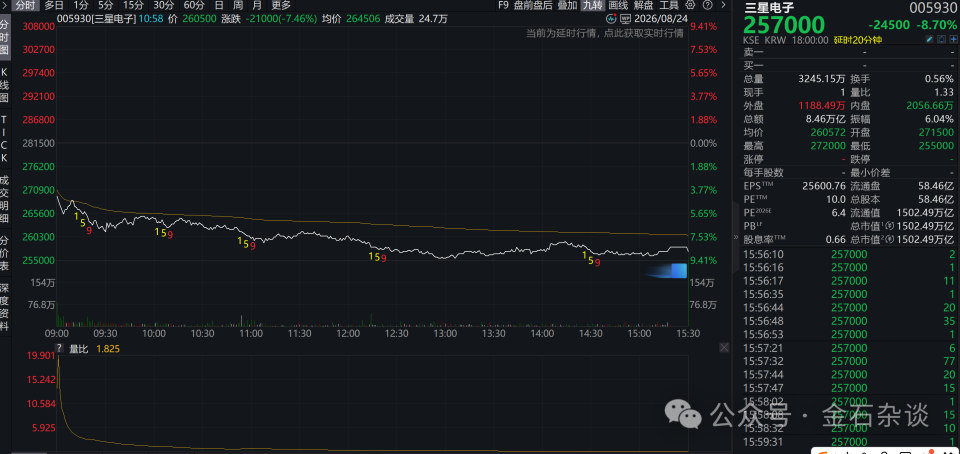Select the 多日 timeframe tab

(x=54, y=6)
